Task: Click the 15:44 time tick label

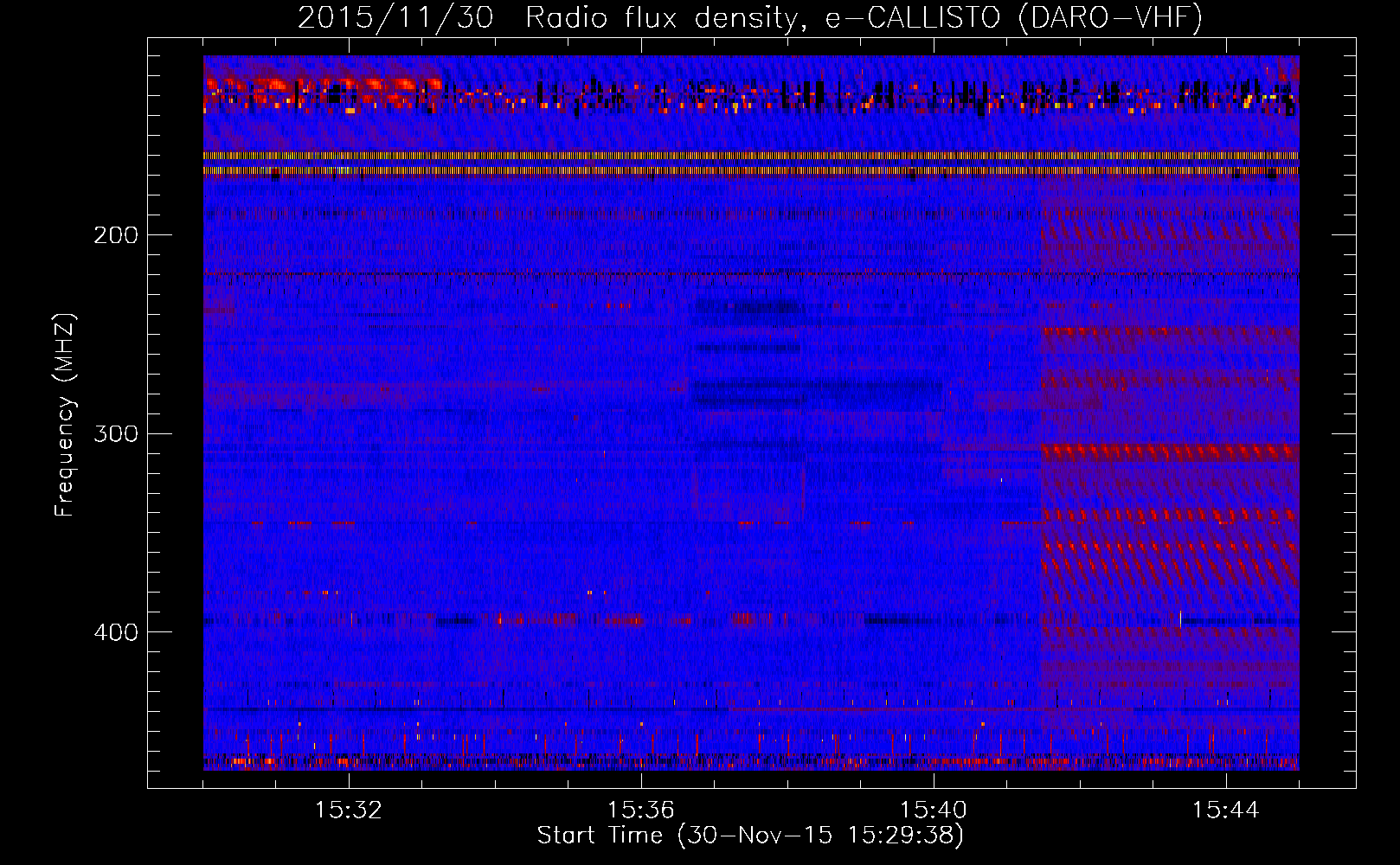Action: pyautogui.click(x=1226, y=811)
